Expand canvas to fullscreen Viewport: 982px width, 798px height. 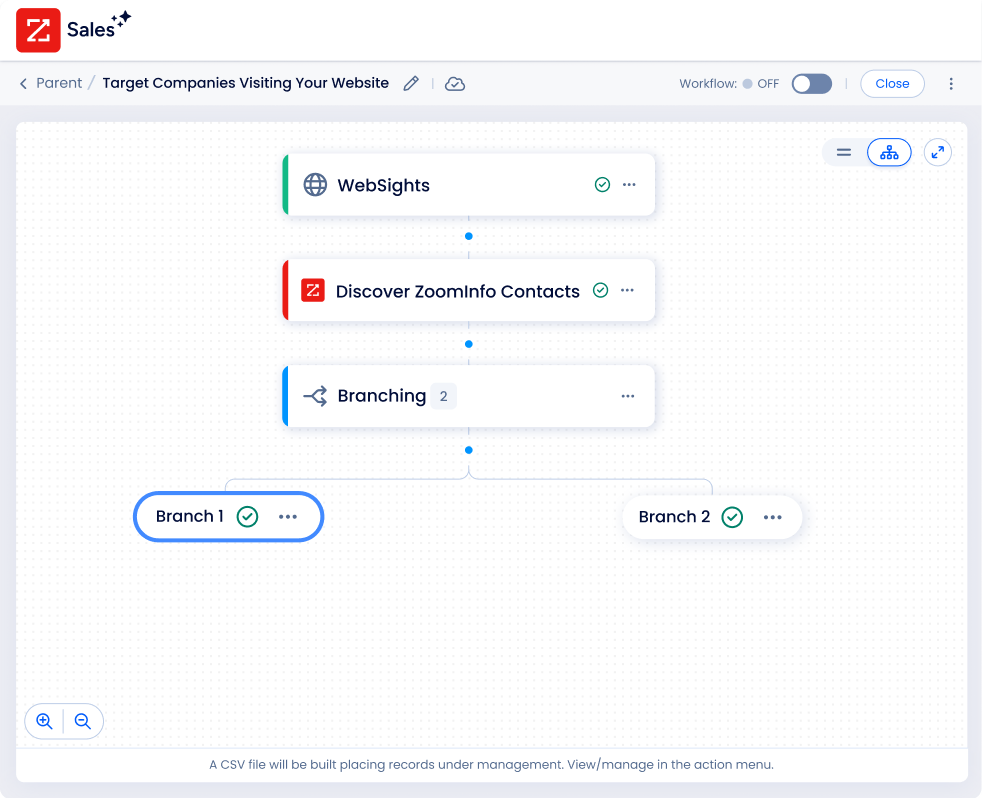(x=938, y=152)
